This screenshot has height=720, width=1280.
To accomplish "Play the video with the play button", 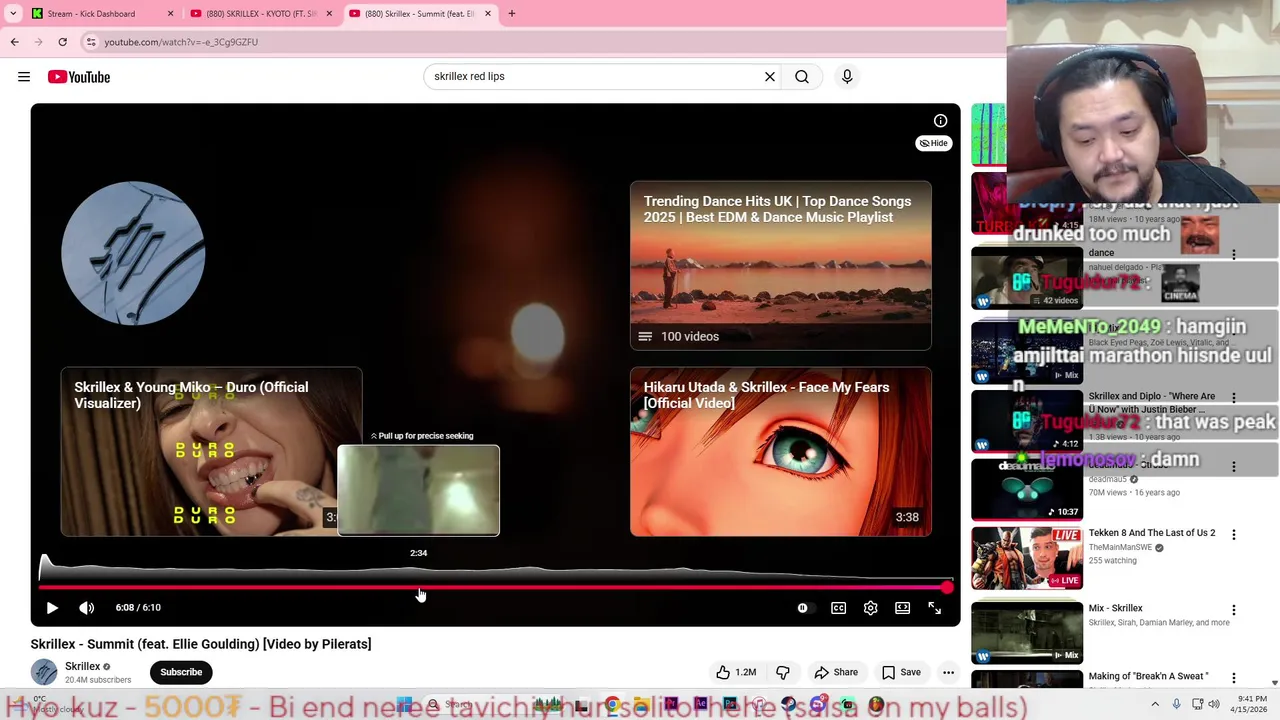I will tap(52, 607).
